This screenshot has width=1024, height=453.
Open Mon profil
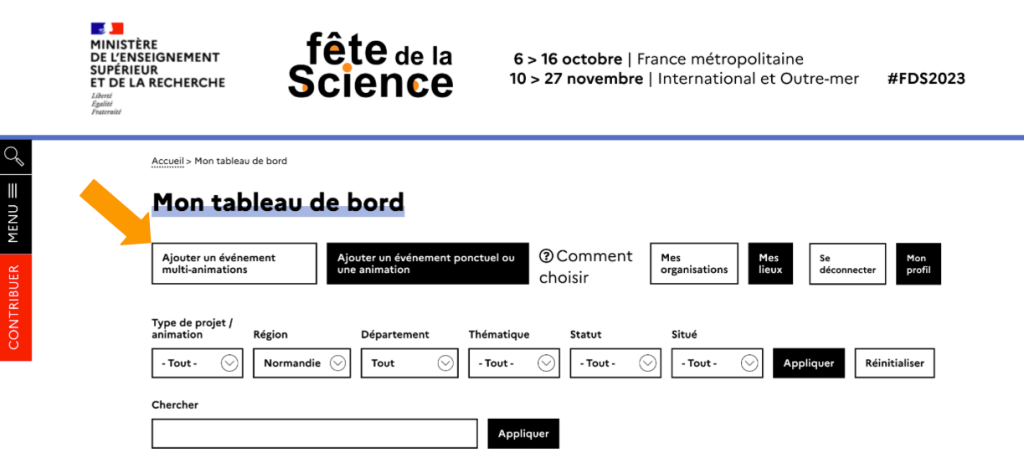pyautogui.click(x=918, y=264)
